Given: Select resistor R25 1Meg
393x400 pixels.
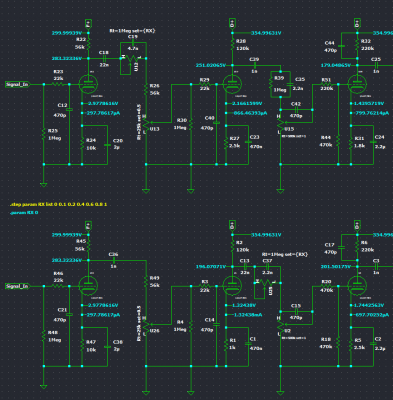Looking at the screenshot, I should pyautogui.click(x=43, y=135).
